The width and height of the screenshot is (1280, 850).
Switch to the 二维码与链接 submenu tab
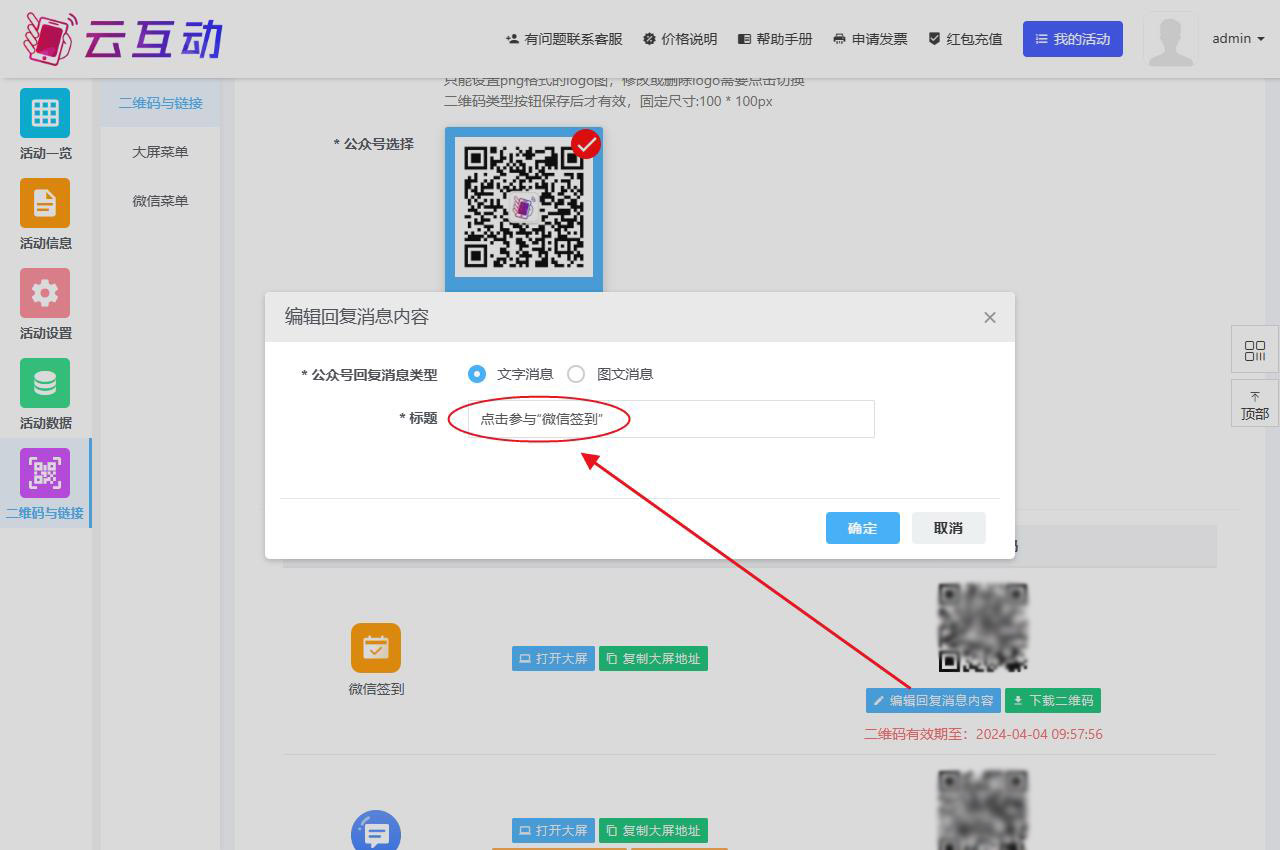point(160,103)
